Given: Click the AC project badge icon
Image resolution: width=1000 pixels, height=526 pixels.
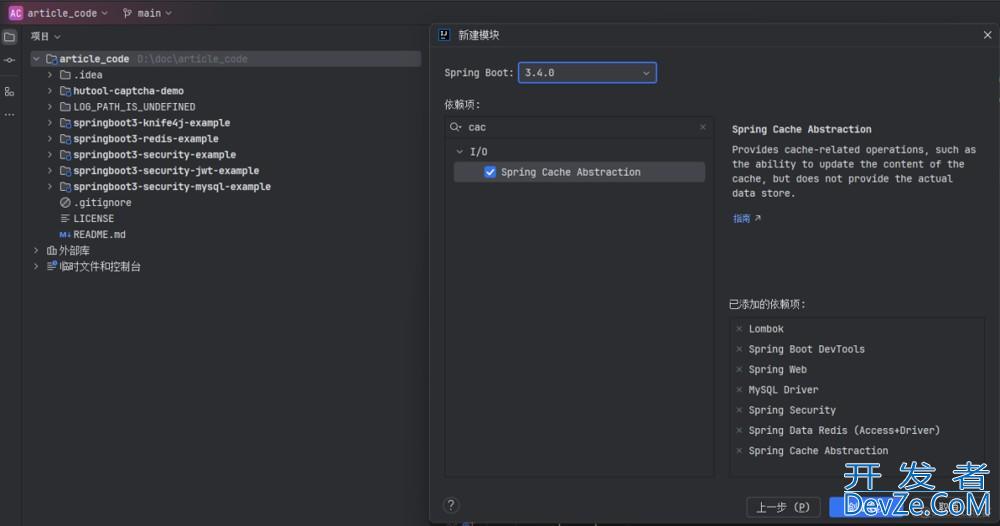Looking at the screenshot, I should coord(15,13).
